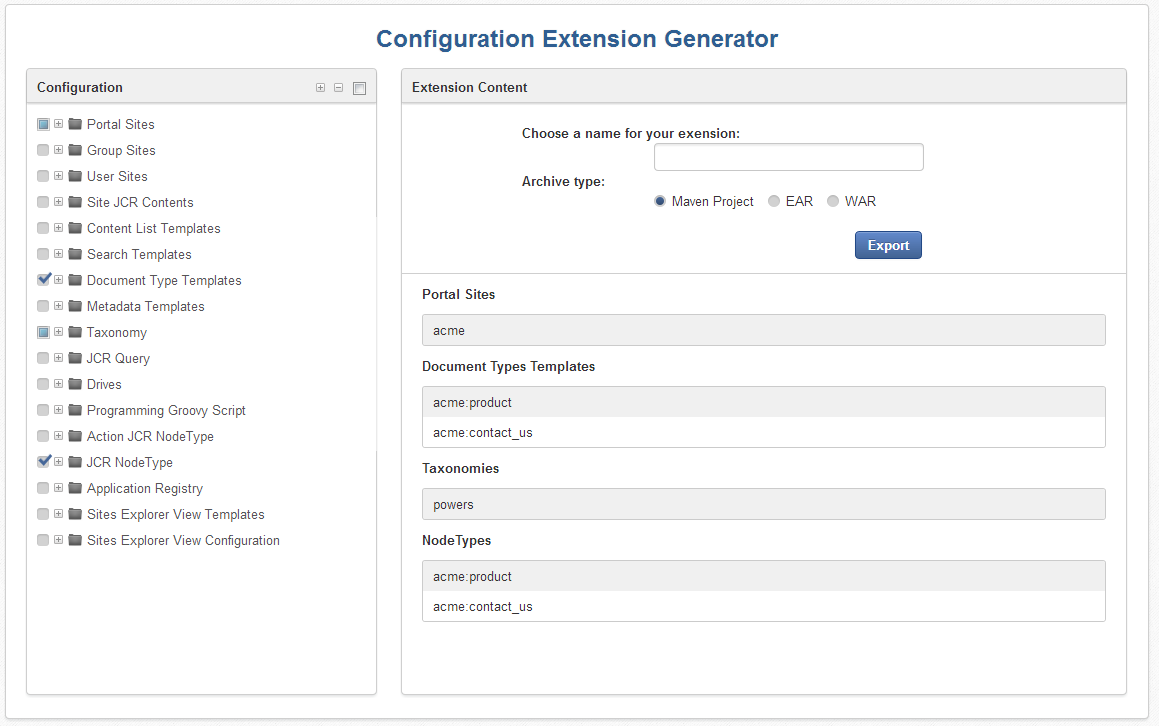Check the Metadata Templates checkbox
Screen dimensions: 1159x726
coord(44,306)
